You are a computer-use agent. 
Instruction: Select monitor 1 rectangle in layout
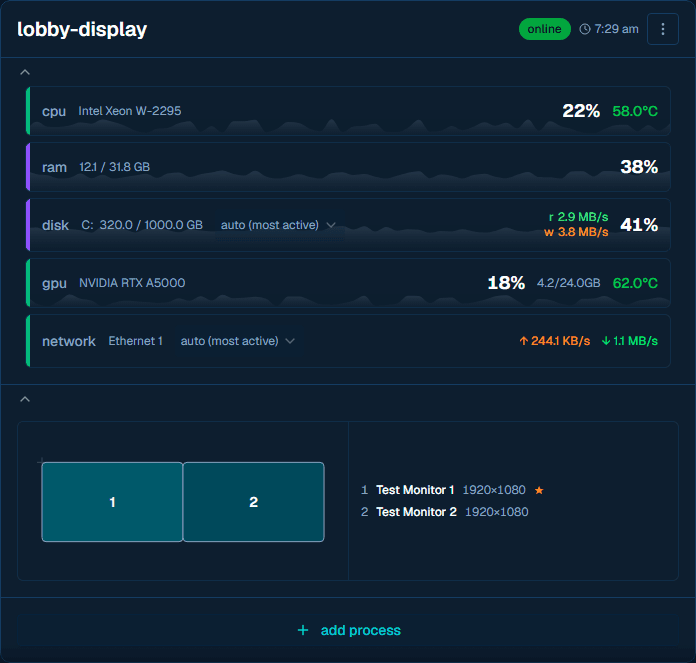[x=112, y=502]
